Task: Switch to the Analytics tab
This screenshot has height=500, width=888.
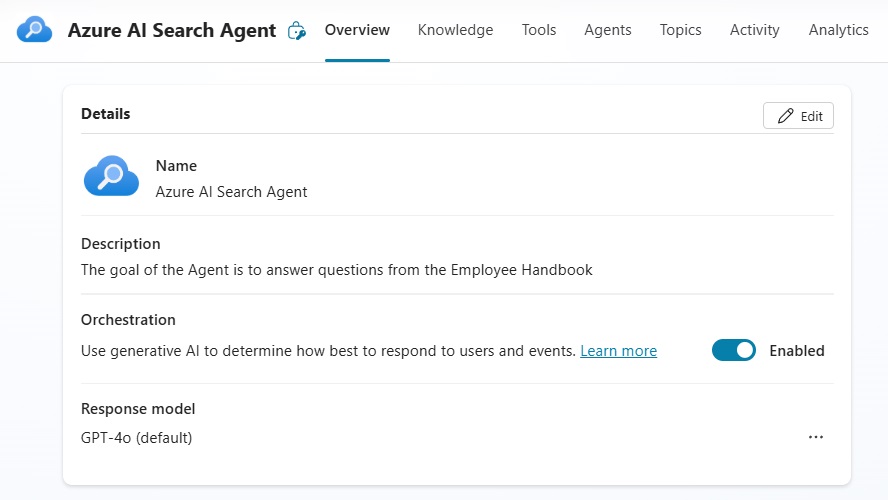Action: coord(838,30)
